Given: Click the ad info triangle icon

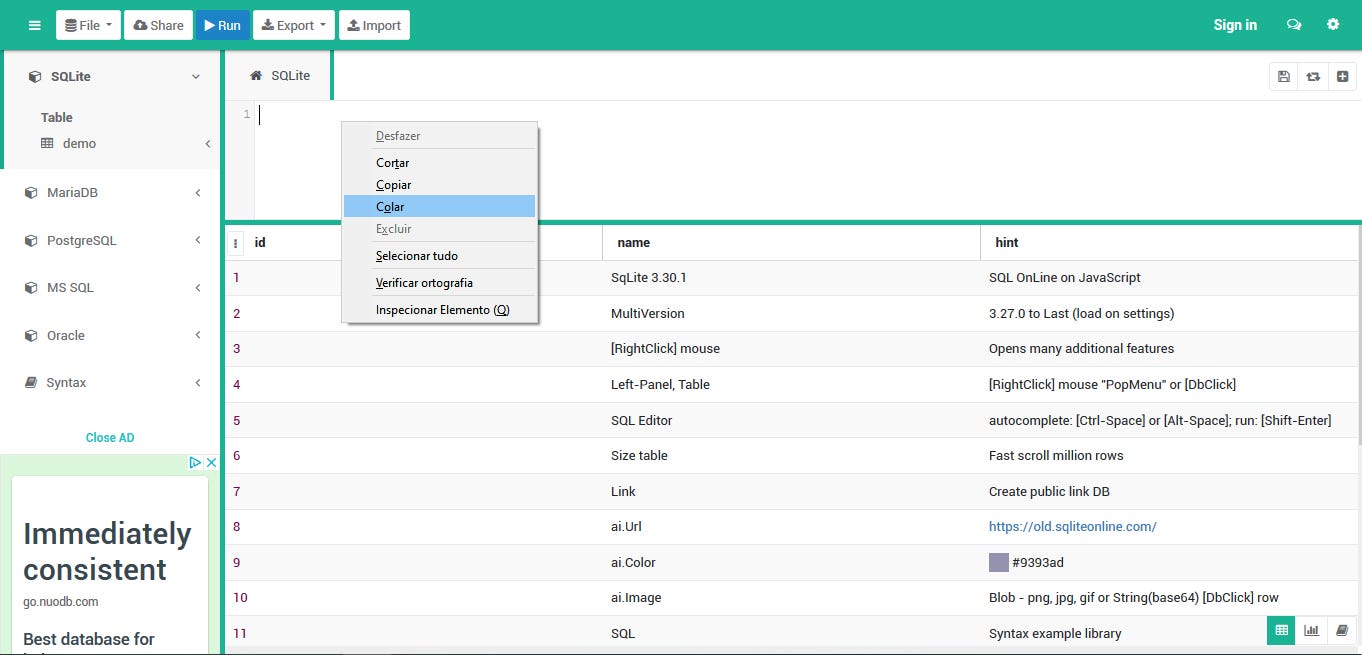Looking at the screenshot, I should tap(196, 462).
